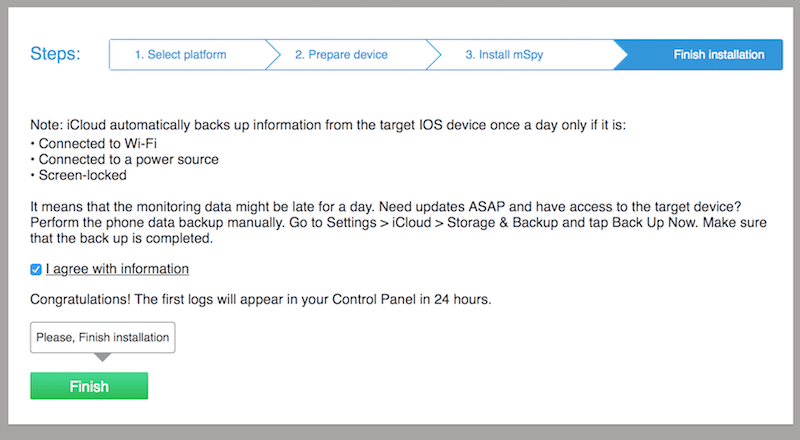
Task: Click the Please, Finish installation tooltip
Action: (102, 337)
